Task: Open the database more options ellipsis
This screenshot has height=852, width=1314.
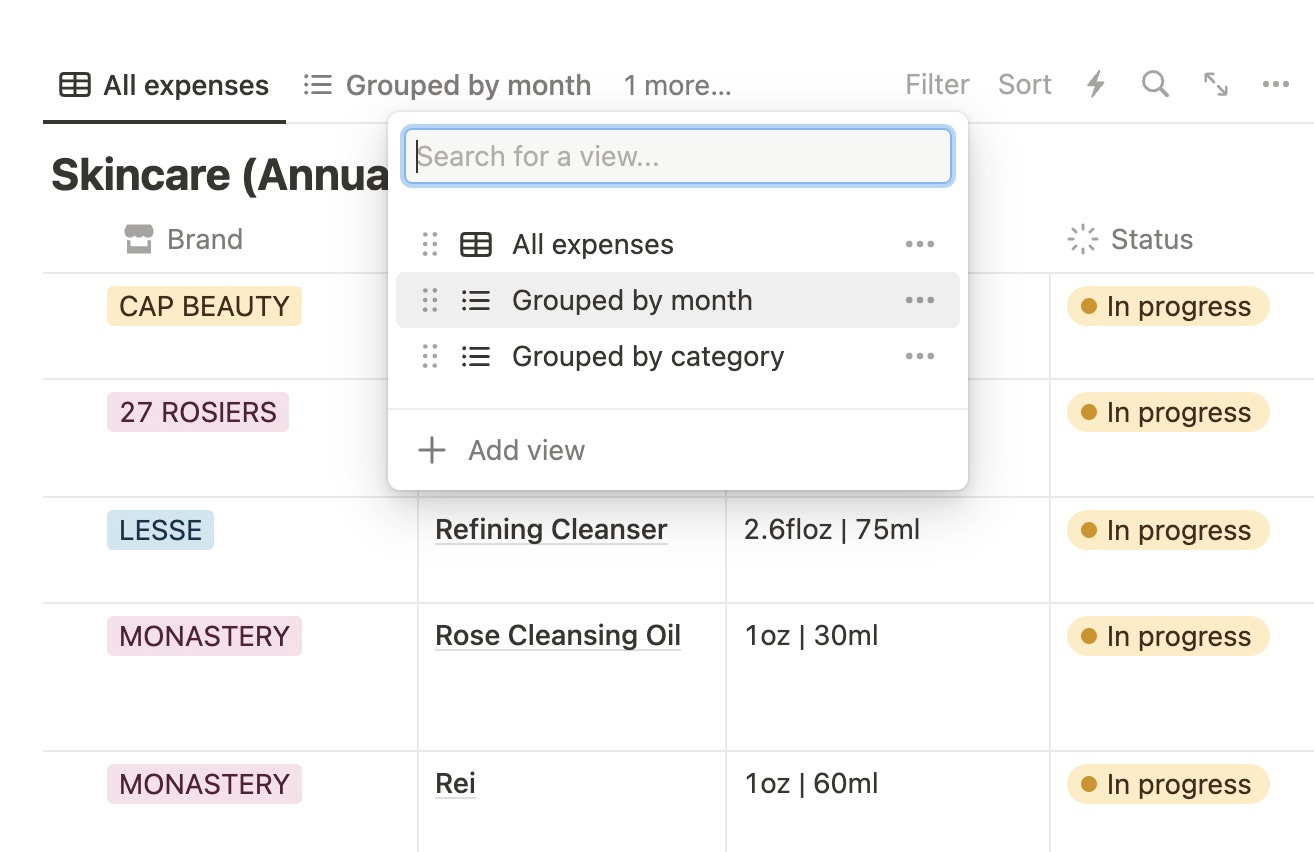Action: pyautogui.click(x=1275, y=85)
